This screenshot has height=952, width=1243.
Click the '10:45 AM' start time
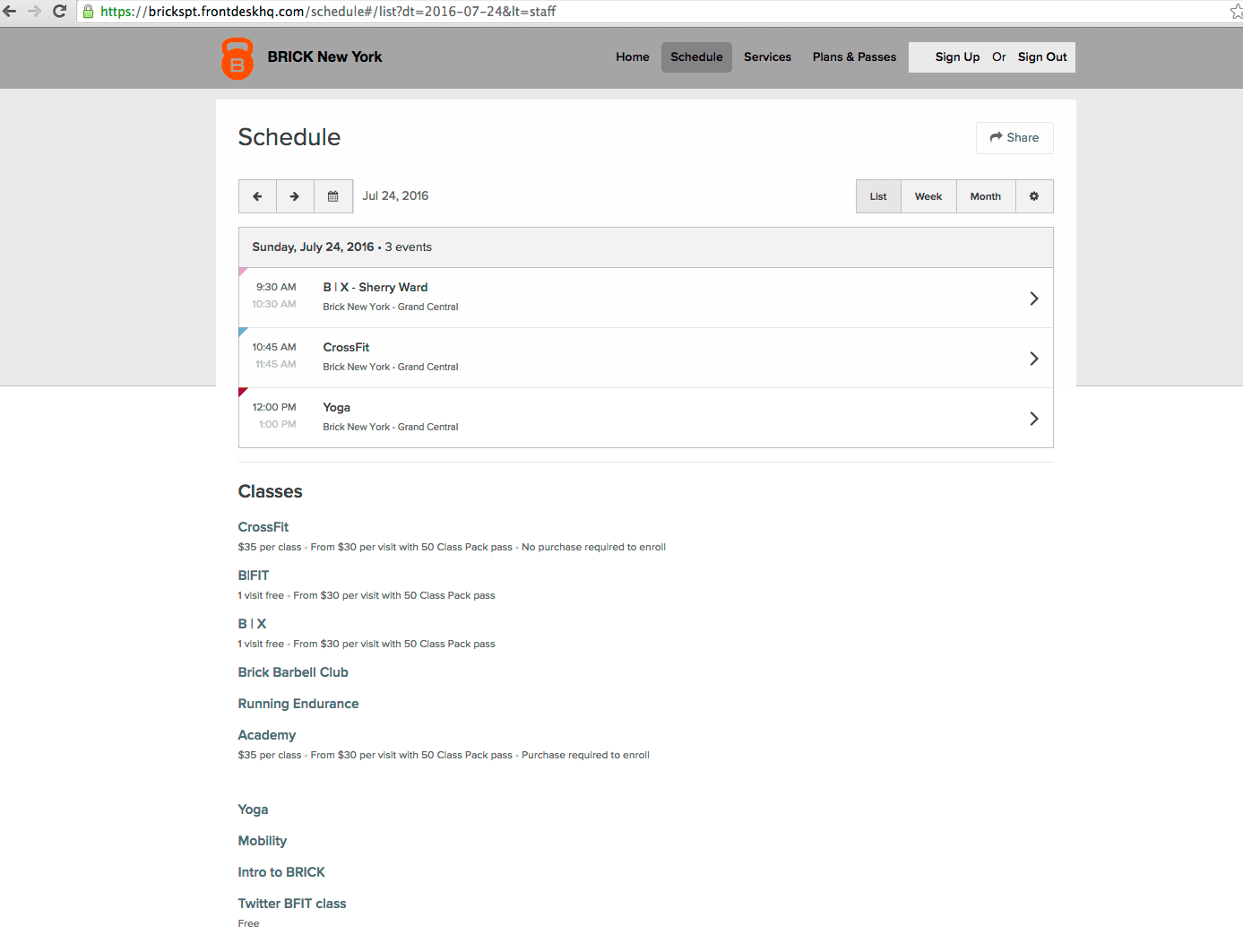(274, 348)
